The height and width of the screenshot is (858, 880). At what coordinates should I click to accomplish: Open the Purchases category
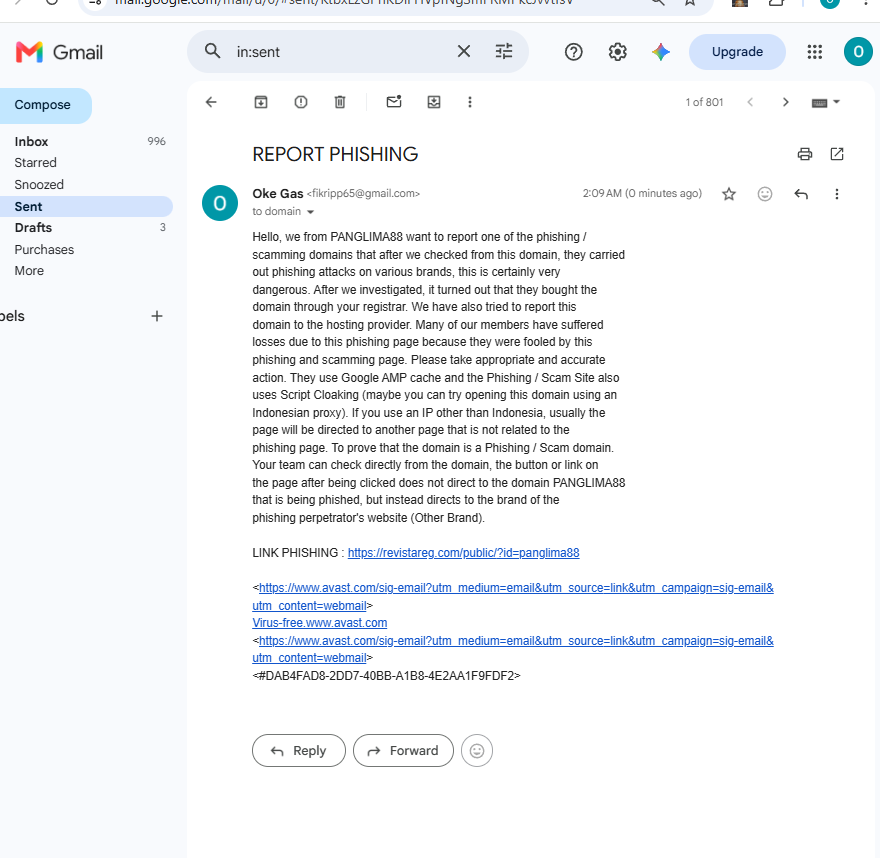(84, 250)
